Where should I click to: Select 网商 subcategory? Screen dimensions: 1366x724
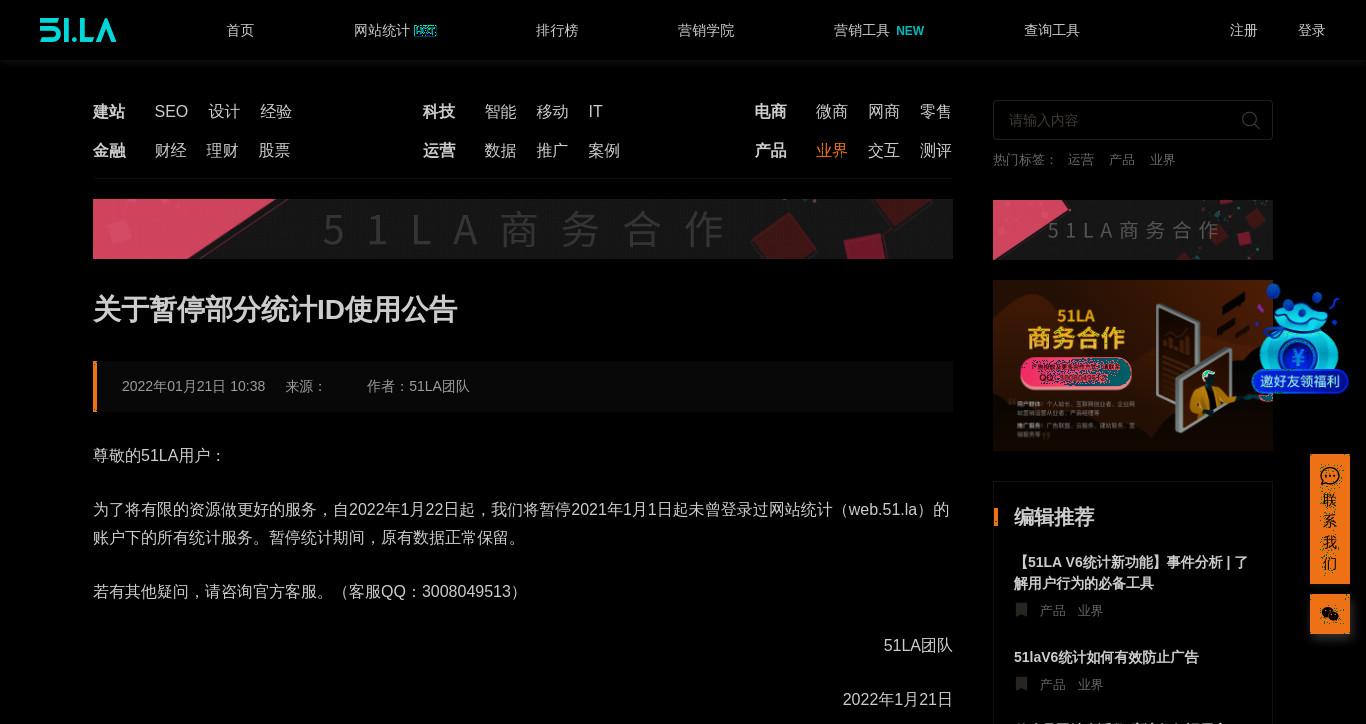click(884, 112)
